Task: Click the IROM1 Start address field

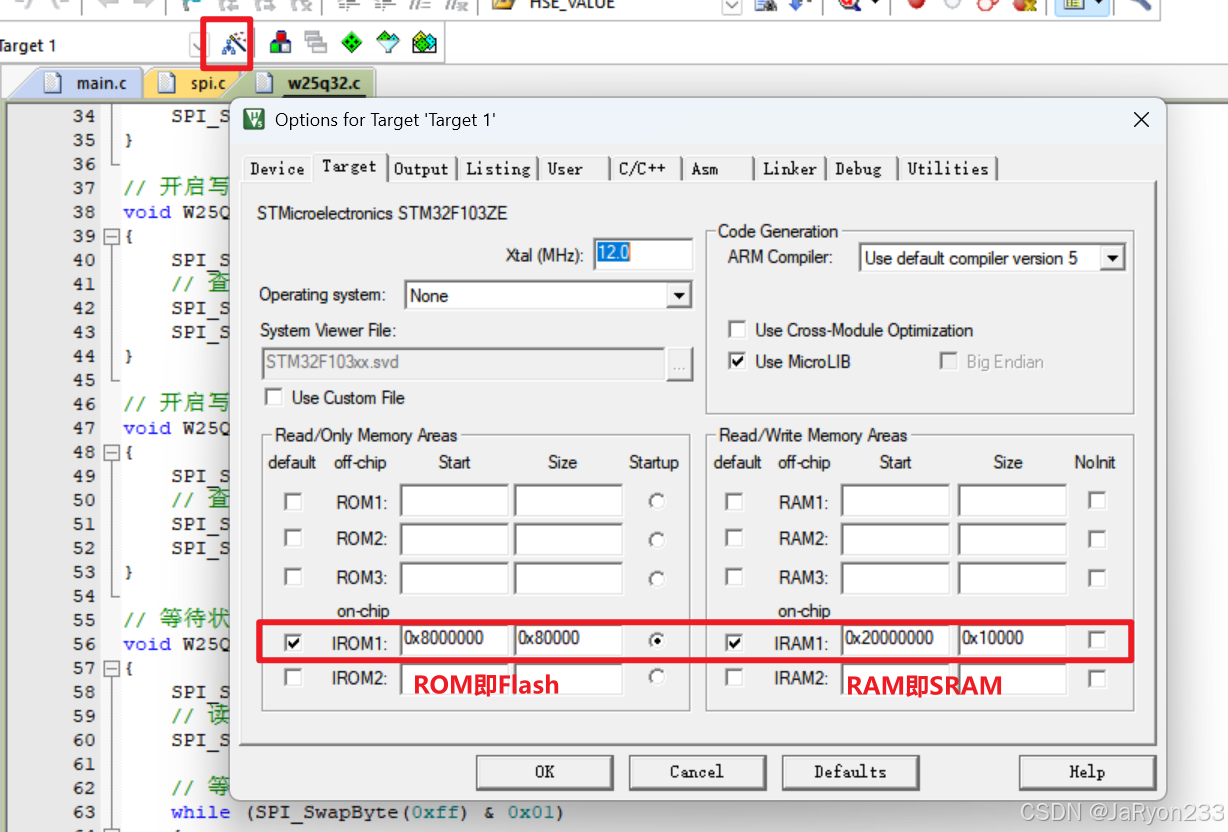Action: click(x=454, y=641)
